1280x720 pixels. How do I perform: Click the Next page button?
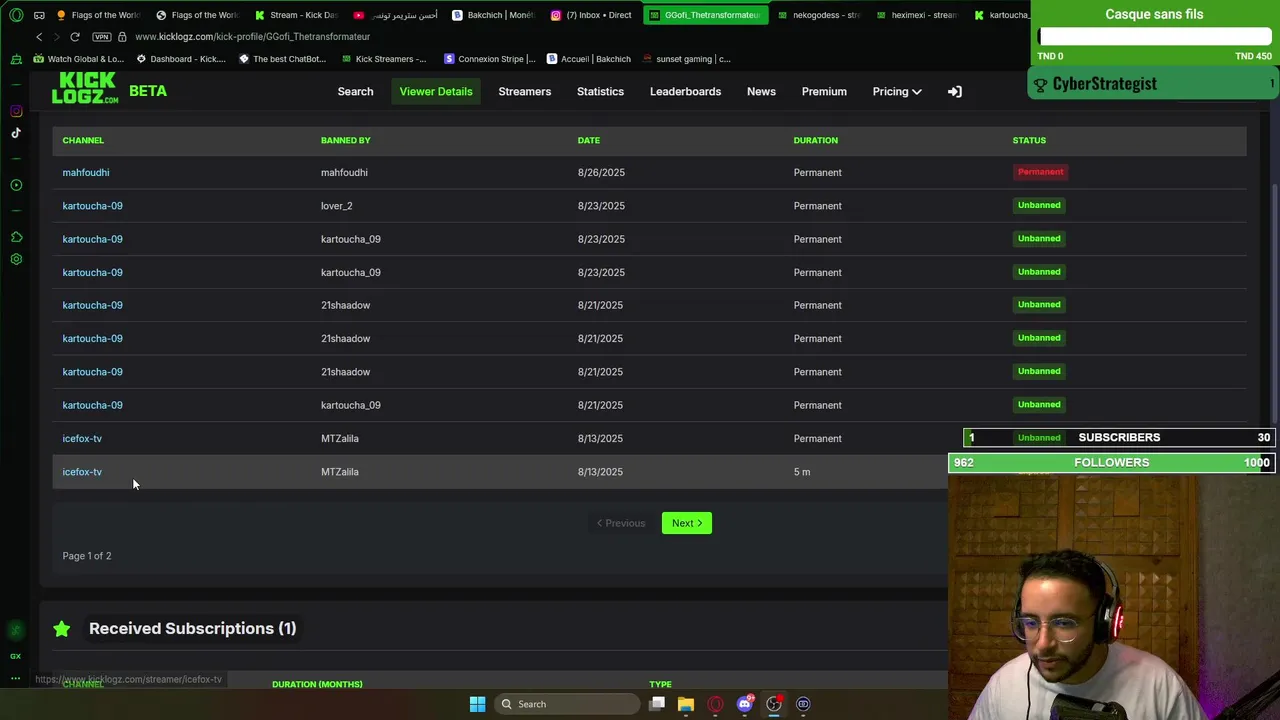(687, 523)
